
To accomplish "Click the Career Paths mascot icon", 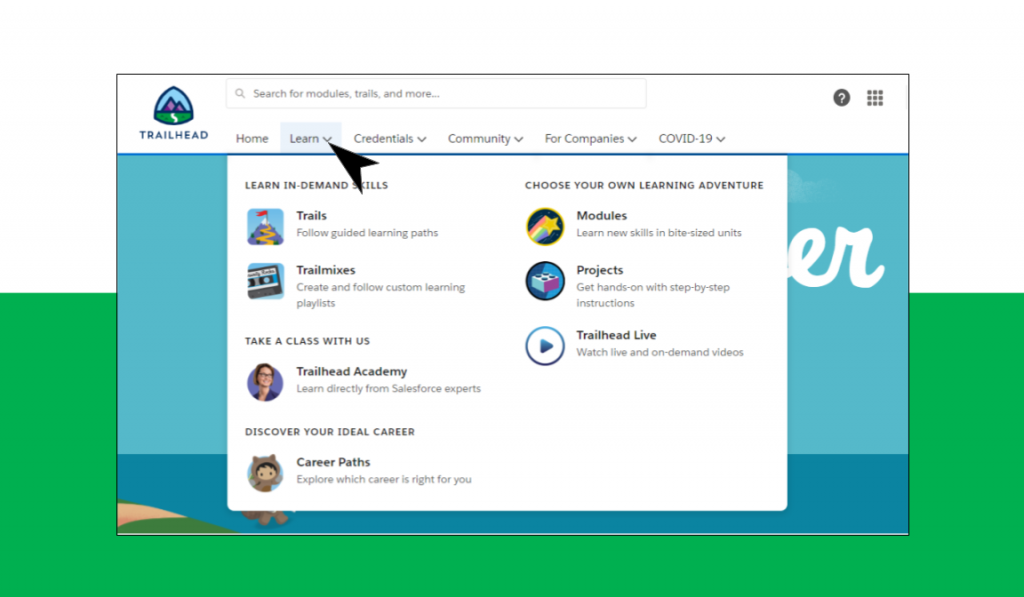I will (265, 473).
